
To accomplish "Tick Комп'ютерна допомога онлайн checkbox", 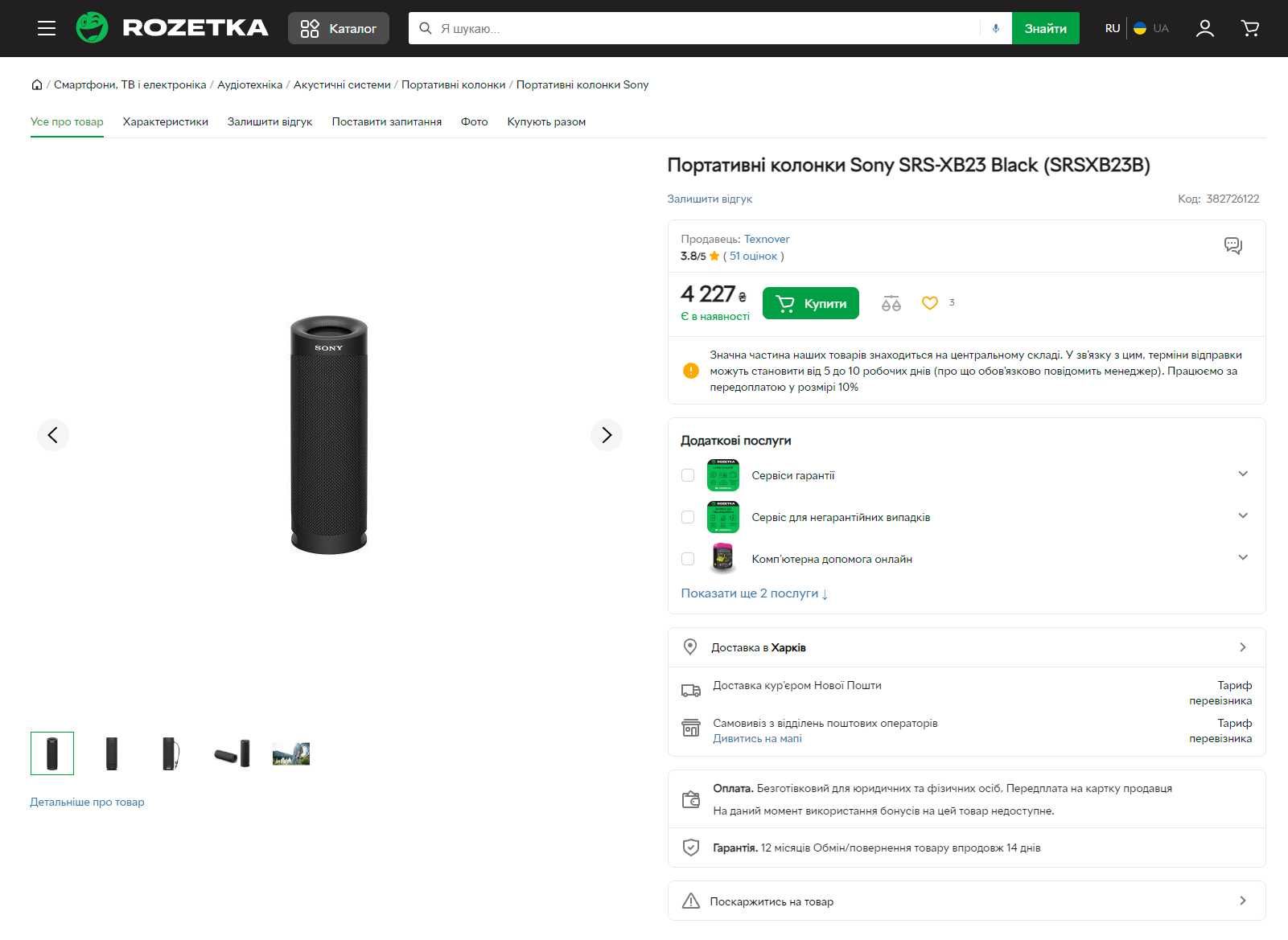I will pyautogui.click(x=688, y=559).
